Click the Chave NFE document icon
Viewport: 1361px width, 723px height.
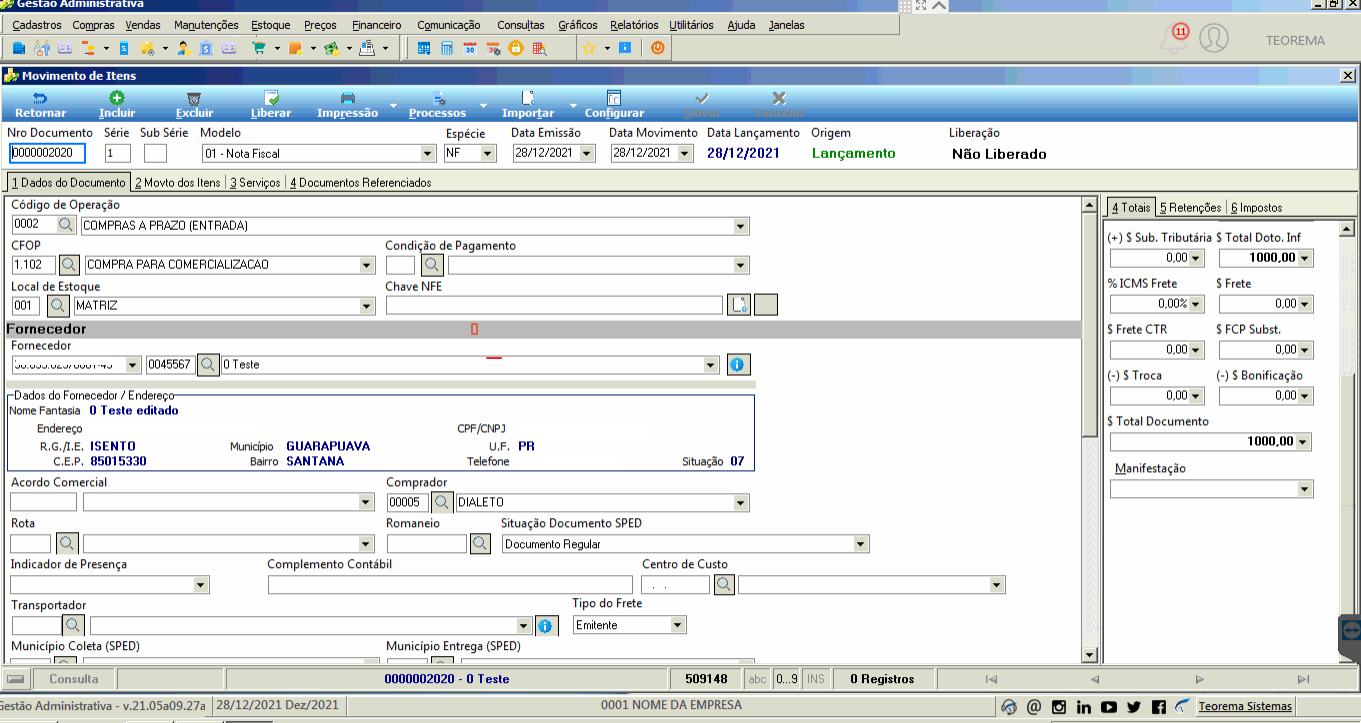(738, 305)
